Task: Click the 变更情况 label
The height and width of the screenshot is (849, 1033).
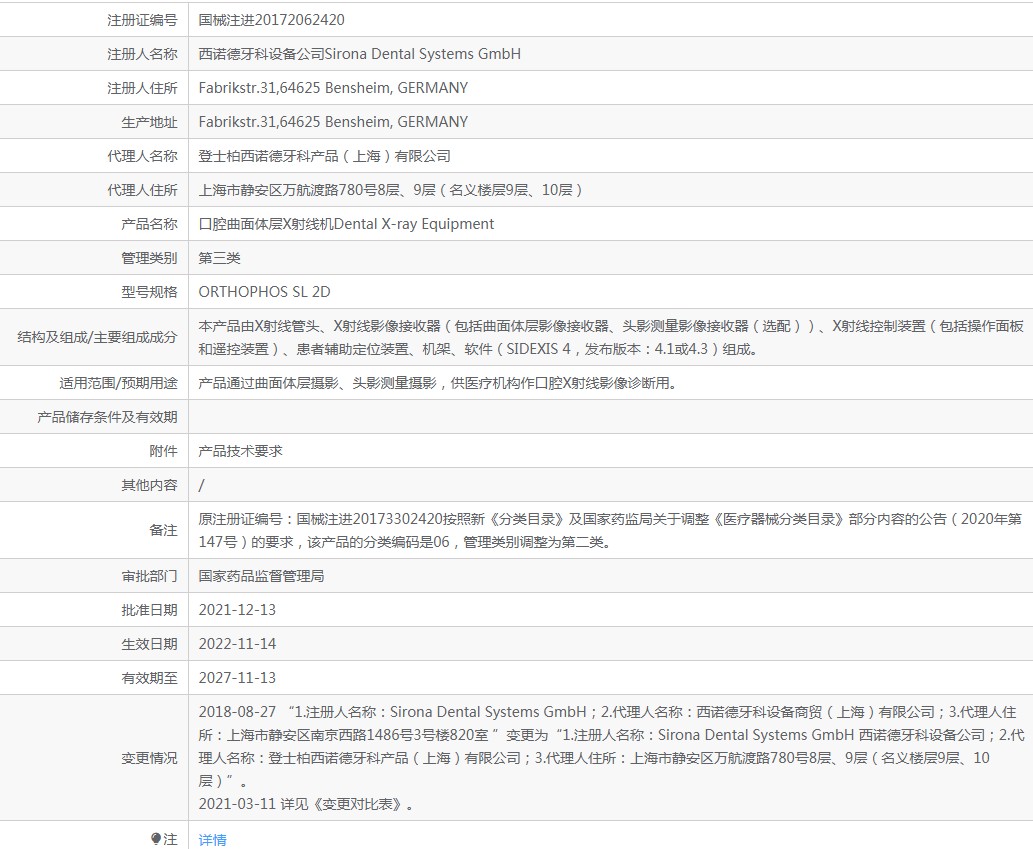Action: [150, 758]
